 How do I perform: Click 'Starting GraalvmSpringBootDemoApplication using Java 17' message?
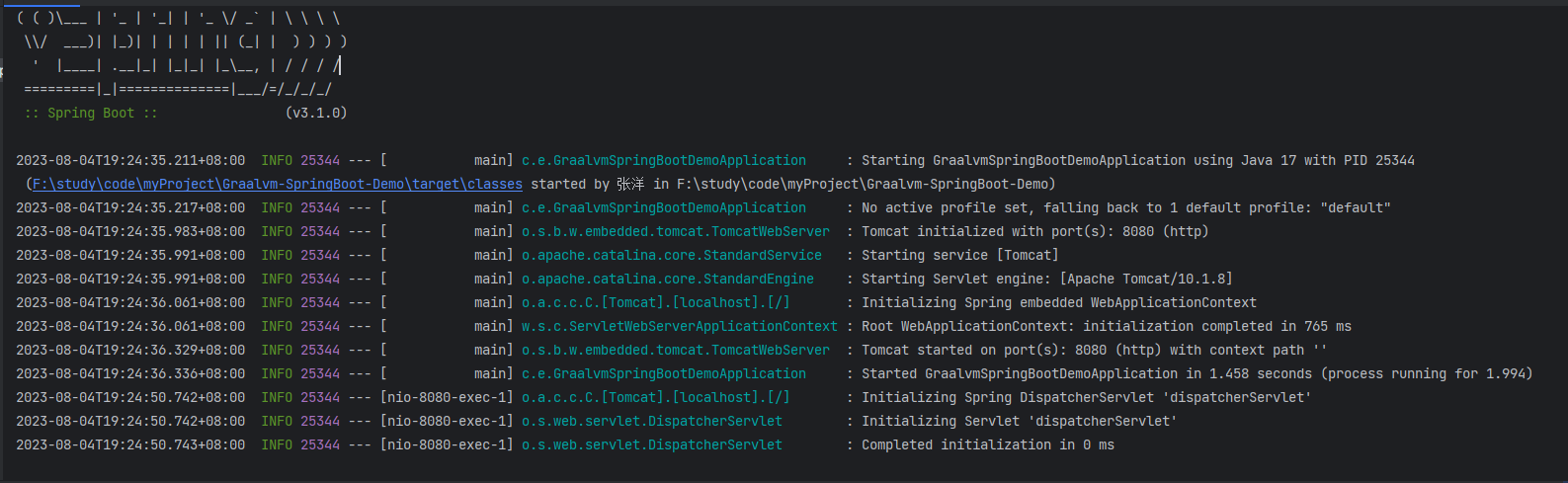click(1138, 160)
